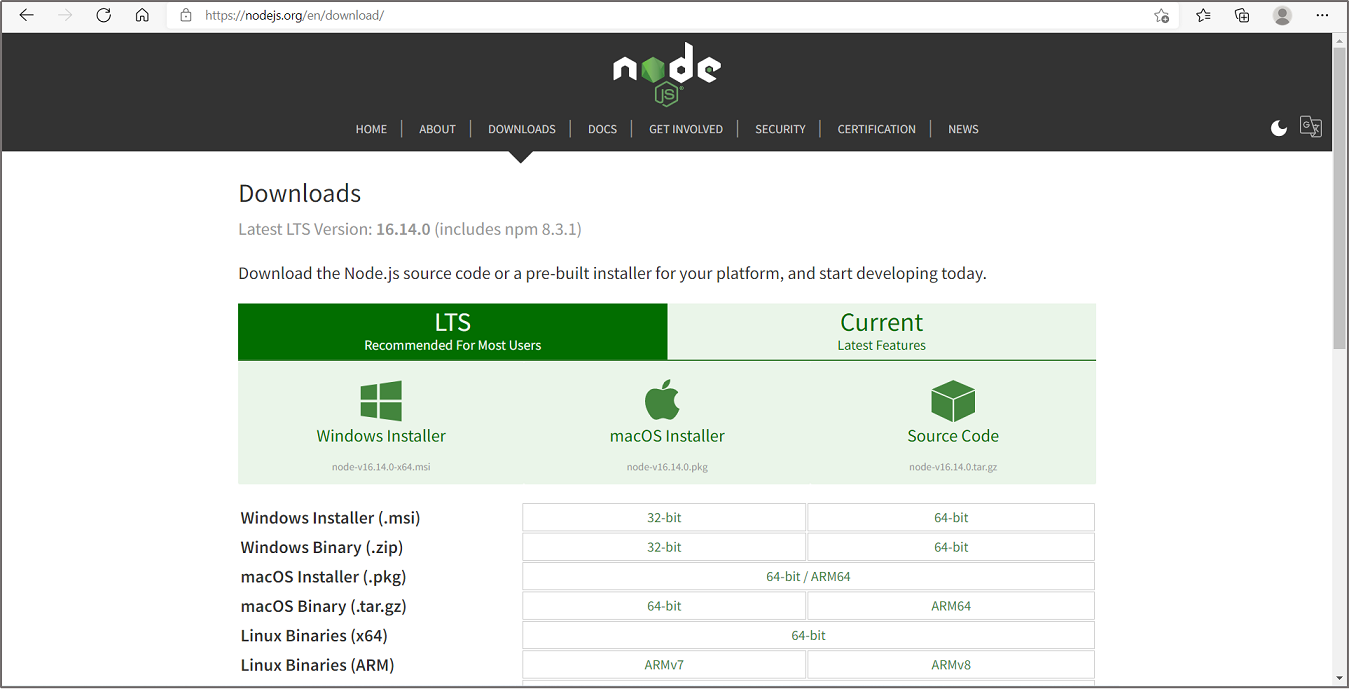Click the 'macOS Binary (.tar.gz)' row label
This screenshot has height=689, width=1349.
pos(324,606)
